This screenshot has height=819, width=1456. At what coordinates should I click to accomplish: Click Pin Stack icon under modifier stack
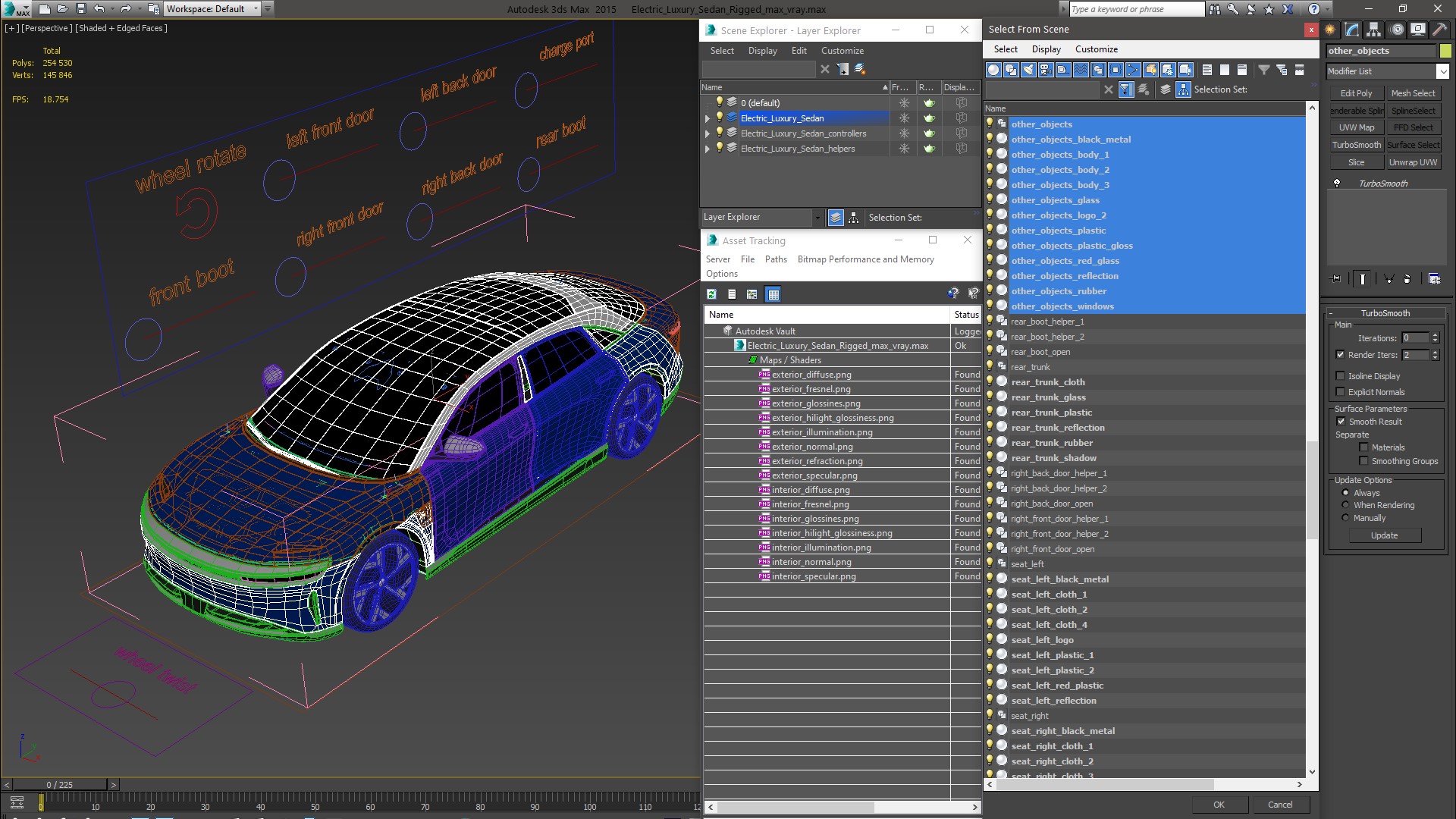tap(1336, 279)
